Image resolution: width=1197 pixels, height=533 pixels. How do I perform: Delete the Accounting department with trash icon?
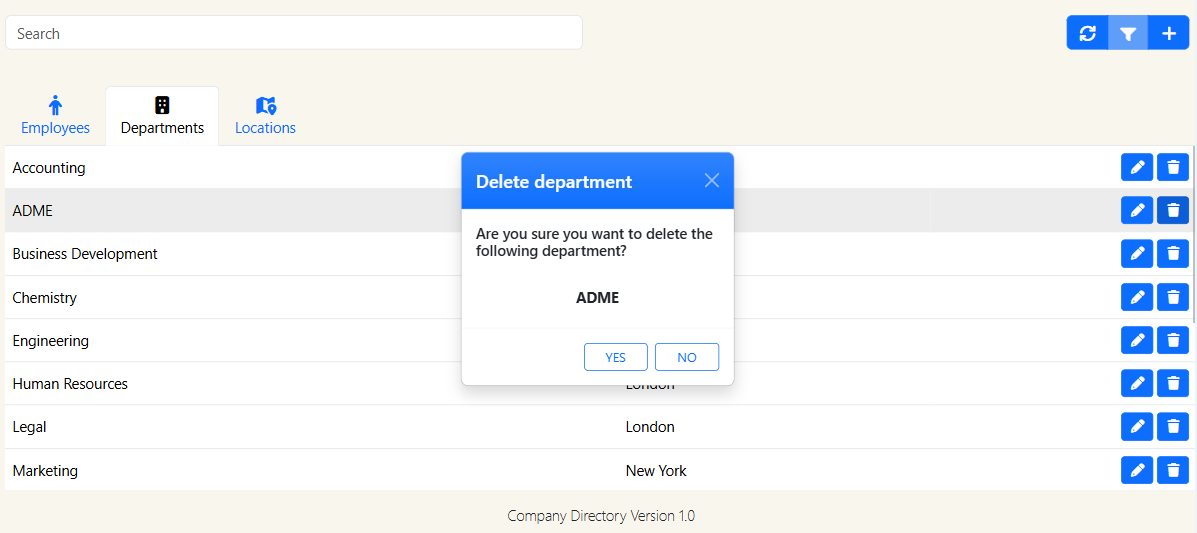[1173, 168]
